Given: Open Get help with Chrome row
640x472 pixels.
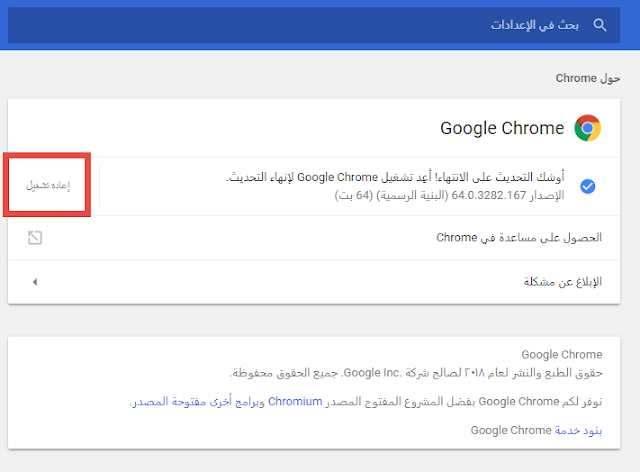Looking at the screenshot, I should coord(314,238).
